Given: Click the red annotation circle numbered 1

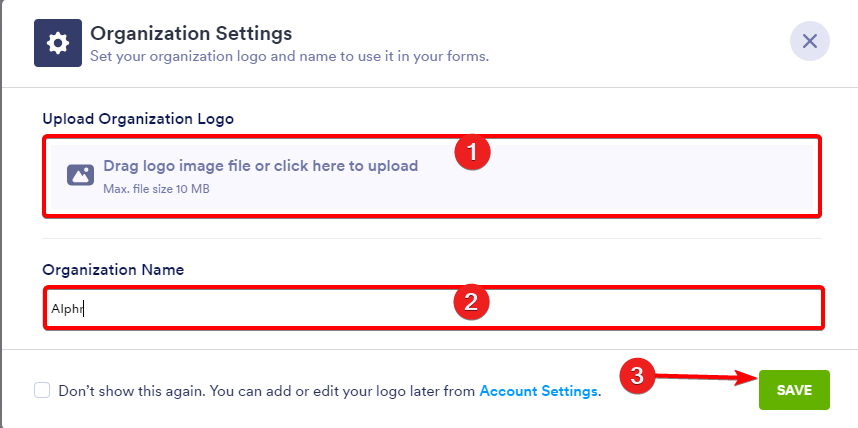Looking at the screenshot, I should click(x=472, y=152).
